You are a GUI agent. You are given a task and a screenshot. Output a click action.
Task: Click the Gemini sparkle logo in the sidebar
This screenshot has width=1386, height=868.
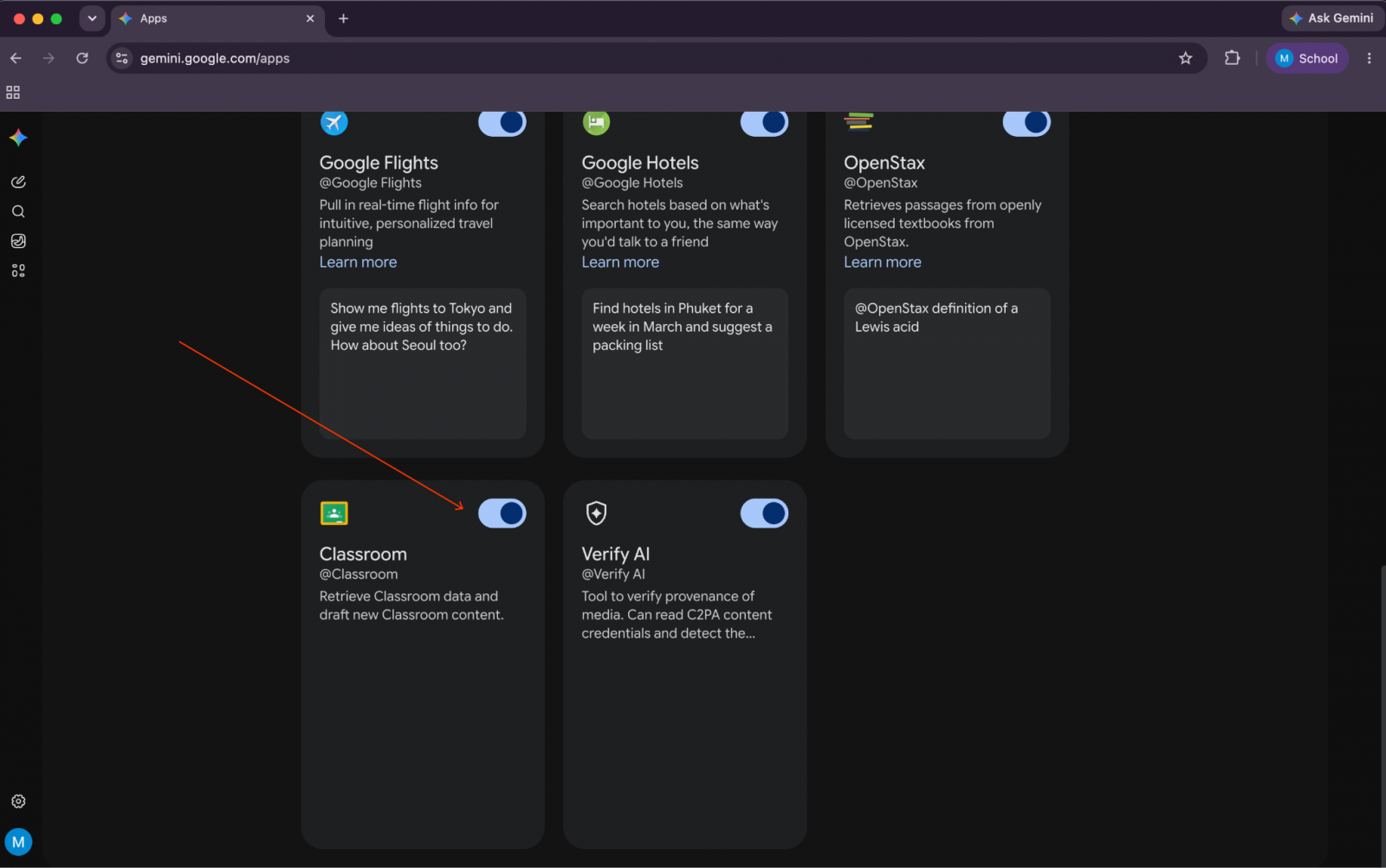click(x=18, y=138)
